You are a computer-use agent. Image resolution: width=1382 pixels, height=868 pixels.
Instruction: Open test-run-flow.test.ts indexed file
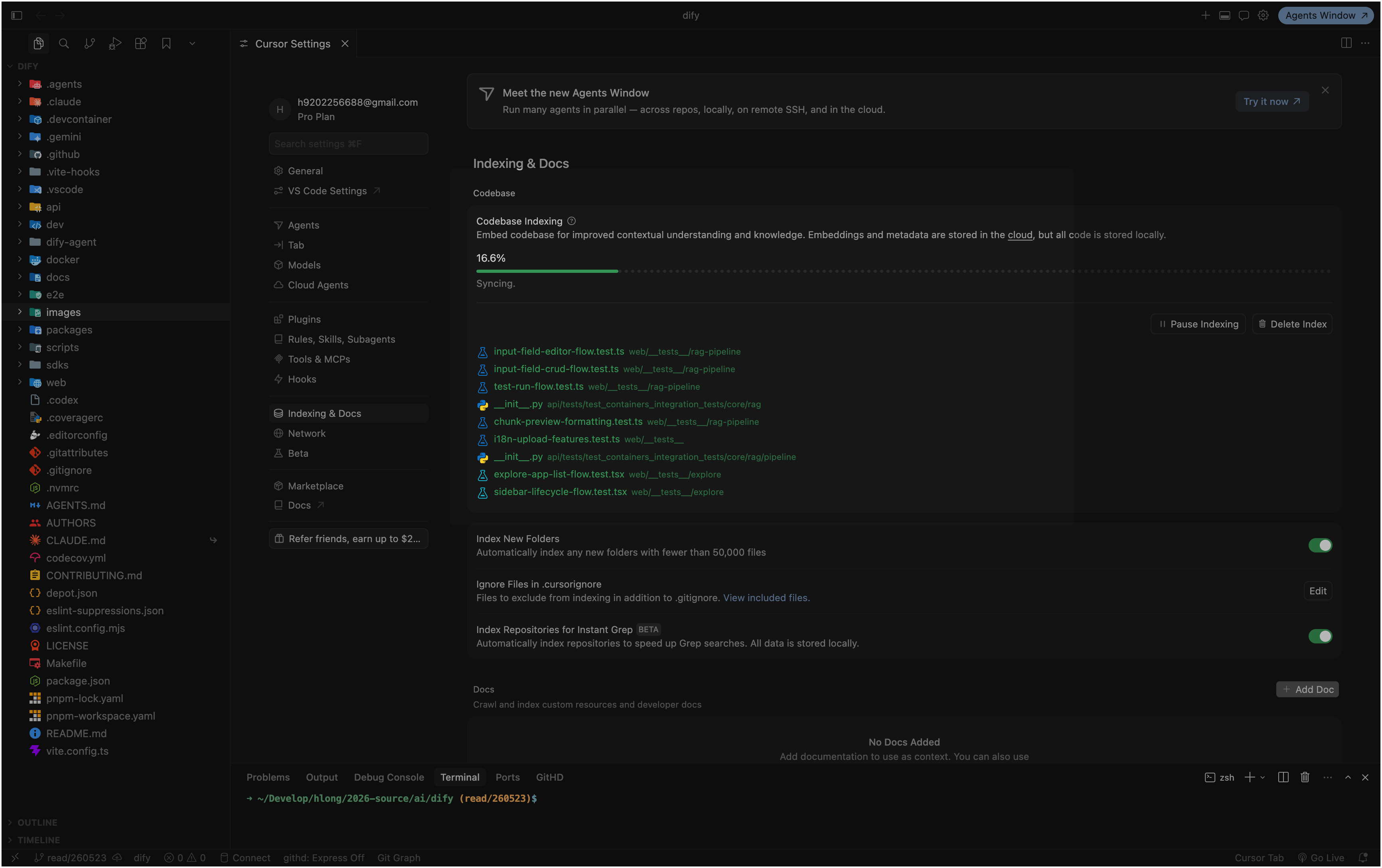click(538, 387)
